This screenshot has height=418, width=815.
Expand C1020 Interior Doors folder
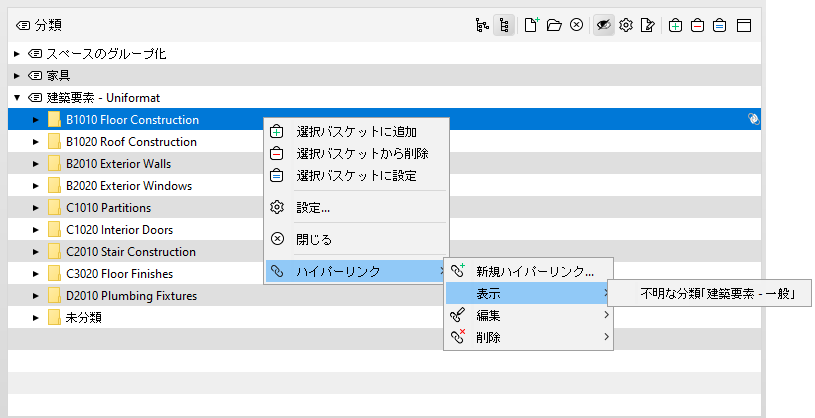tap(35, 230)
